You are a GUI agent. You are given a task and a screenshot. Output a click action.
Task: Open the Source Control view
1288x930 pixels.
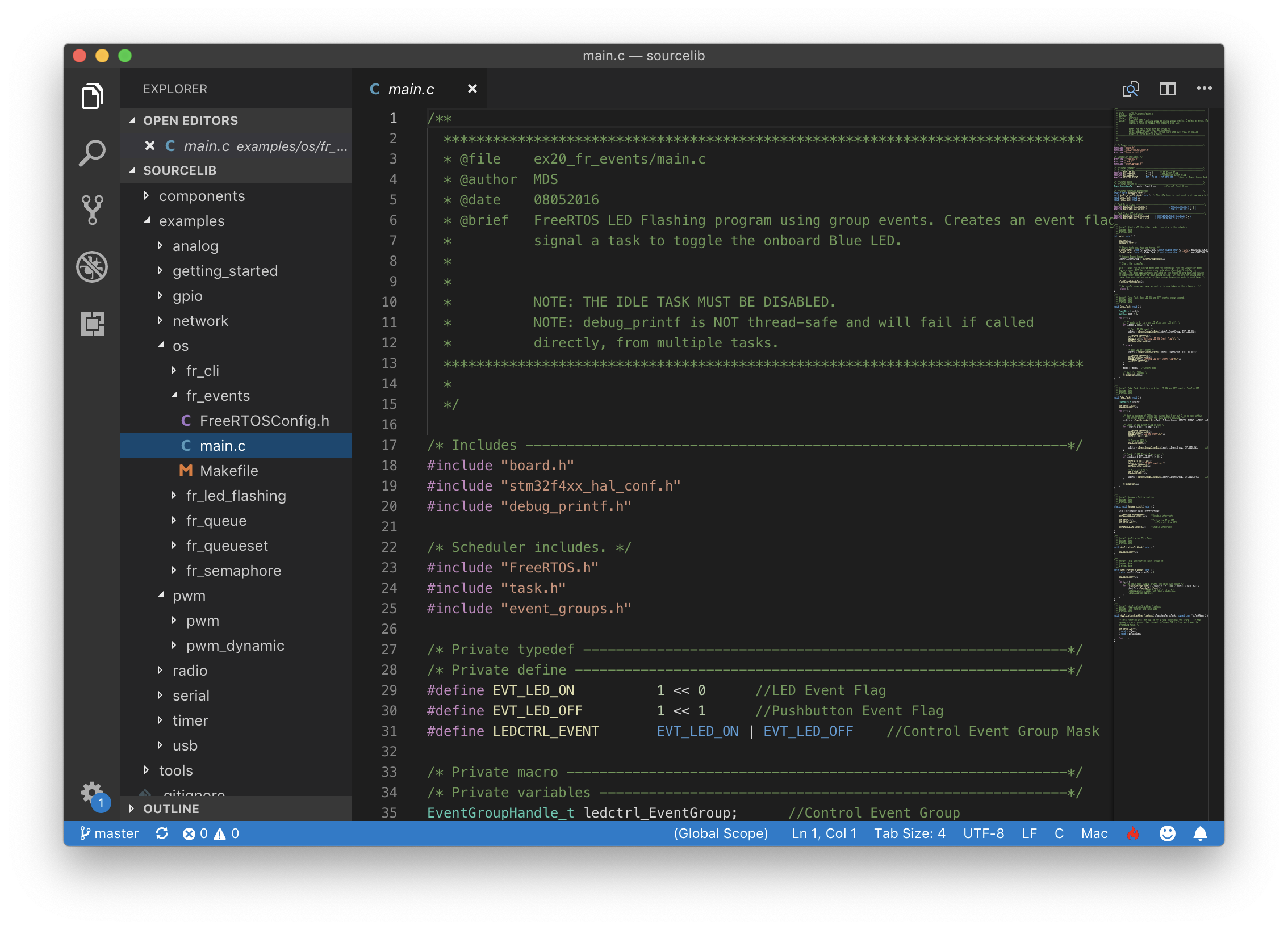[x=92, y=210]
